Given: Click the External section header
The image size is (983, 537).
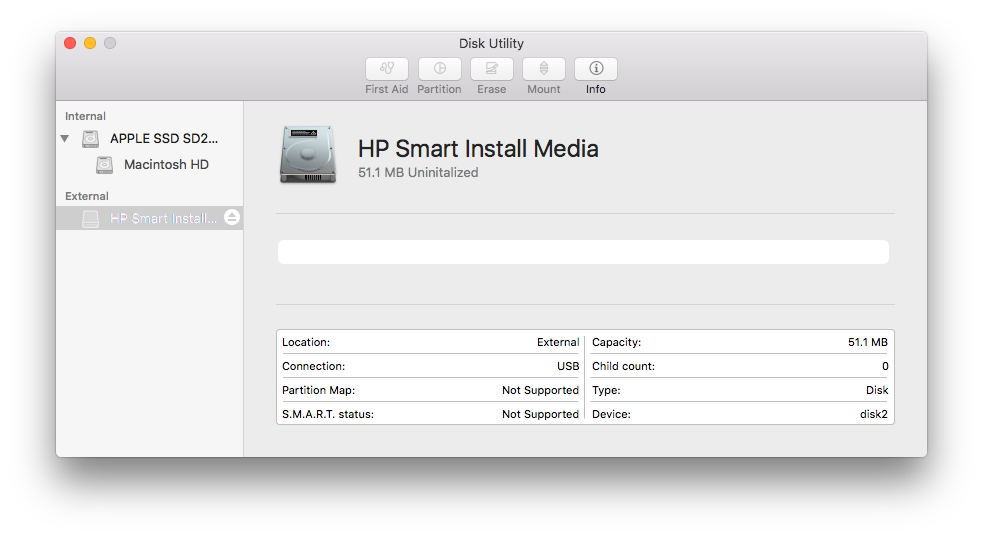Looking at the screenshot, I should [x=87, y=196].
